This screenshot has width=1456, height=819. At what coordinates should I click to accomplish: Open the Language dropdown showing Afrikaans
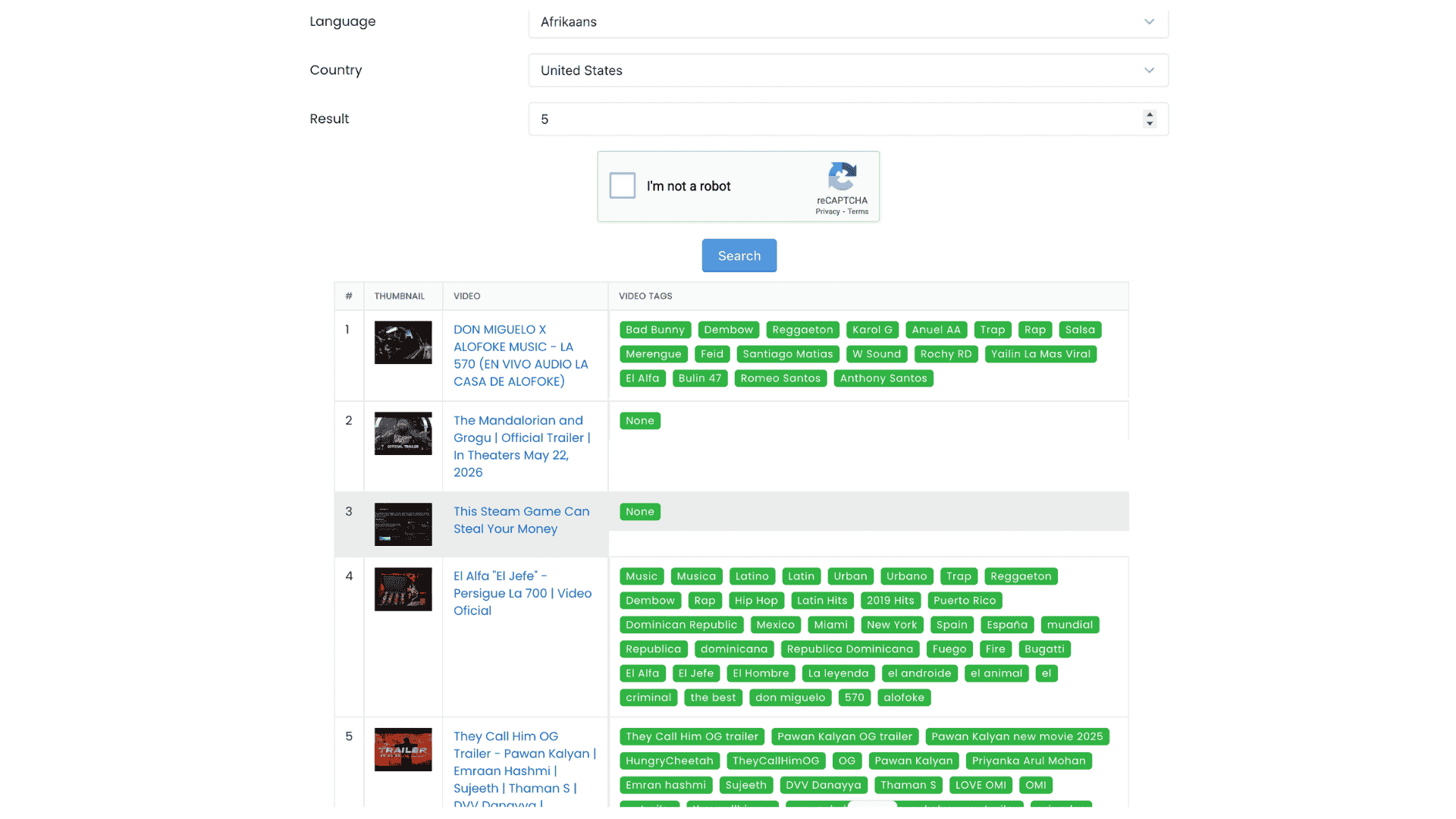pyautogui.click(x=848, y=22)
